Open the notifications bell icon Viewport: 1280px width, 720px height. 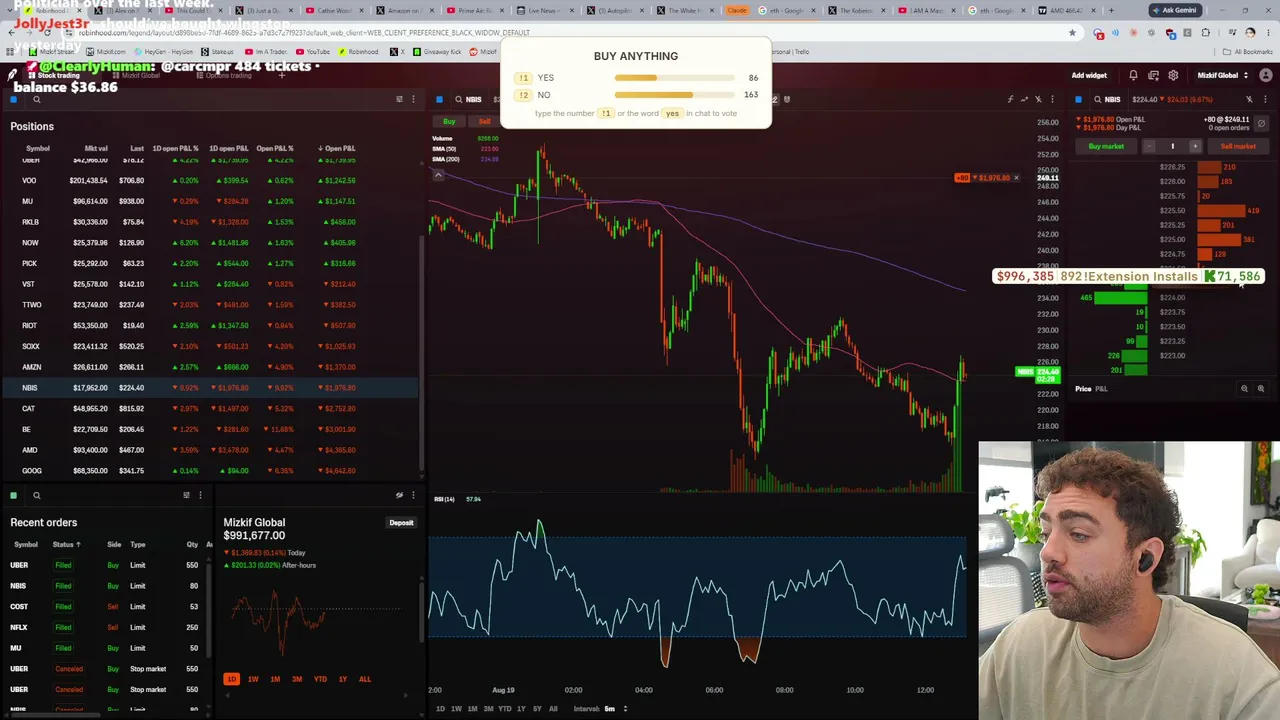pos(1133,75)
